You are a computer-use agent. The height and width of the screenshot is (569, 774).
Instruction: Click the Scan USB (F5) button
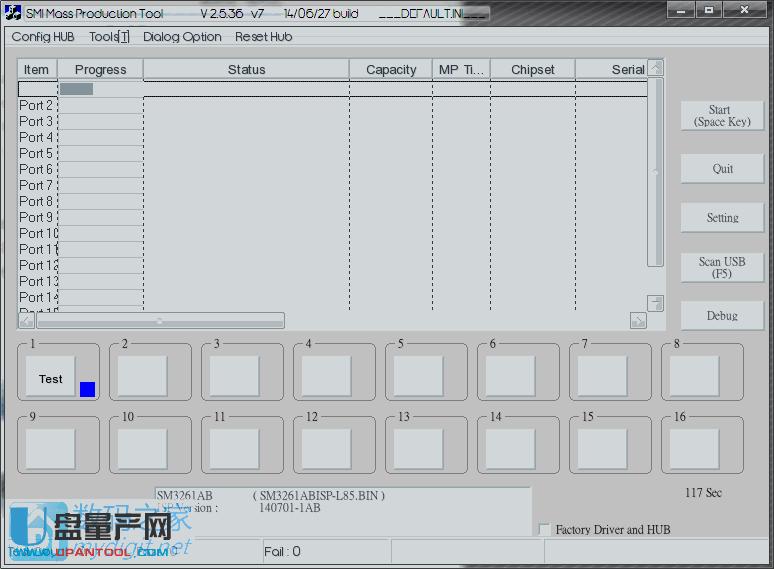click(x=721, y=267)
